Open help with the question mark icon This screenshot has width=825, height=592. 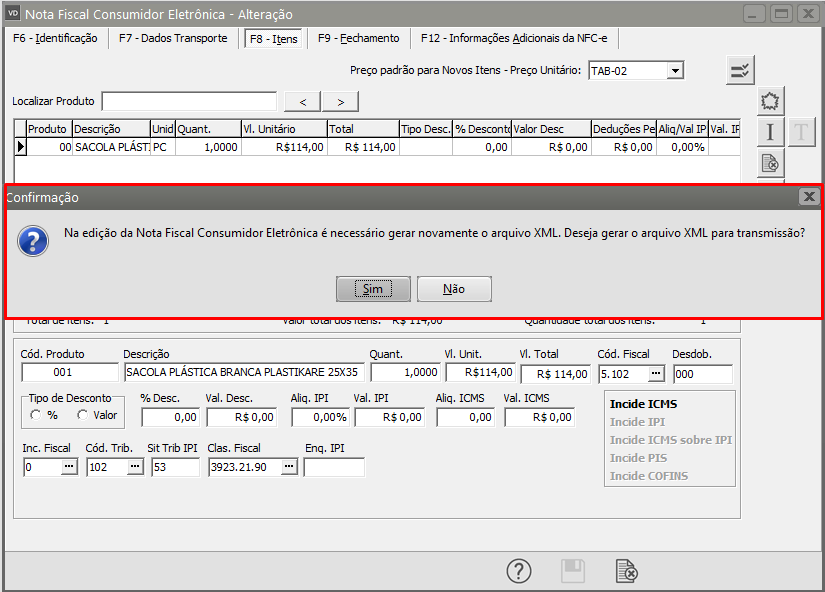coord(518,571)
